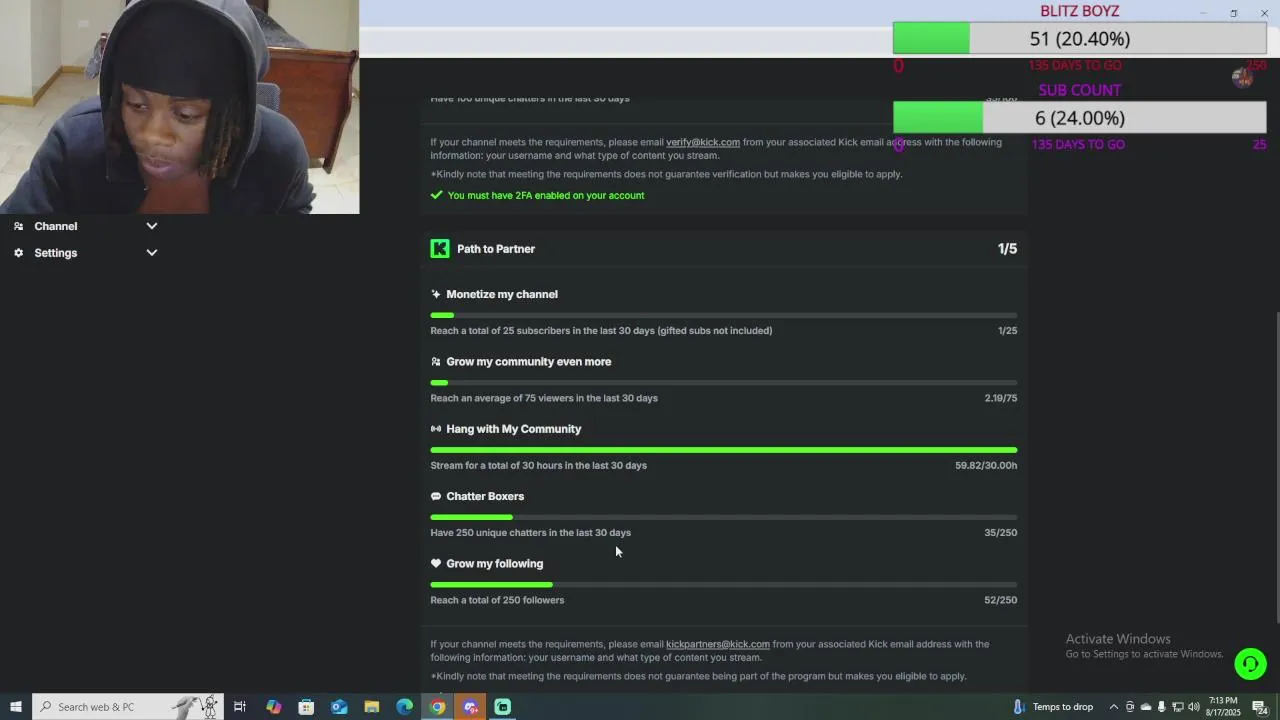Open the network tray icon

(x=1177, y=707)
